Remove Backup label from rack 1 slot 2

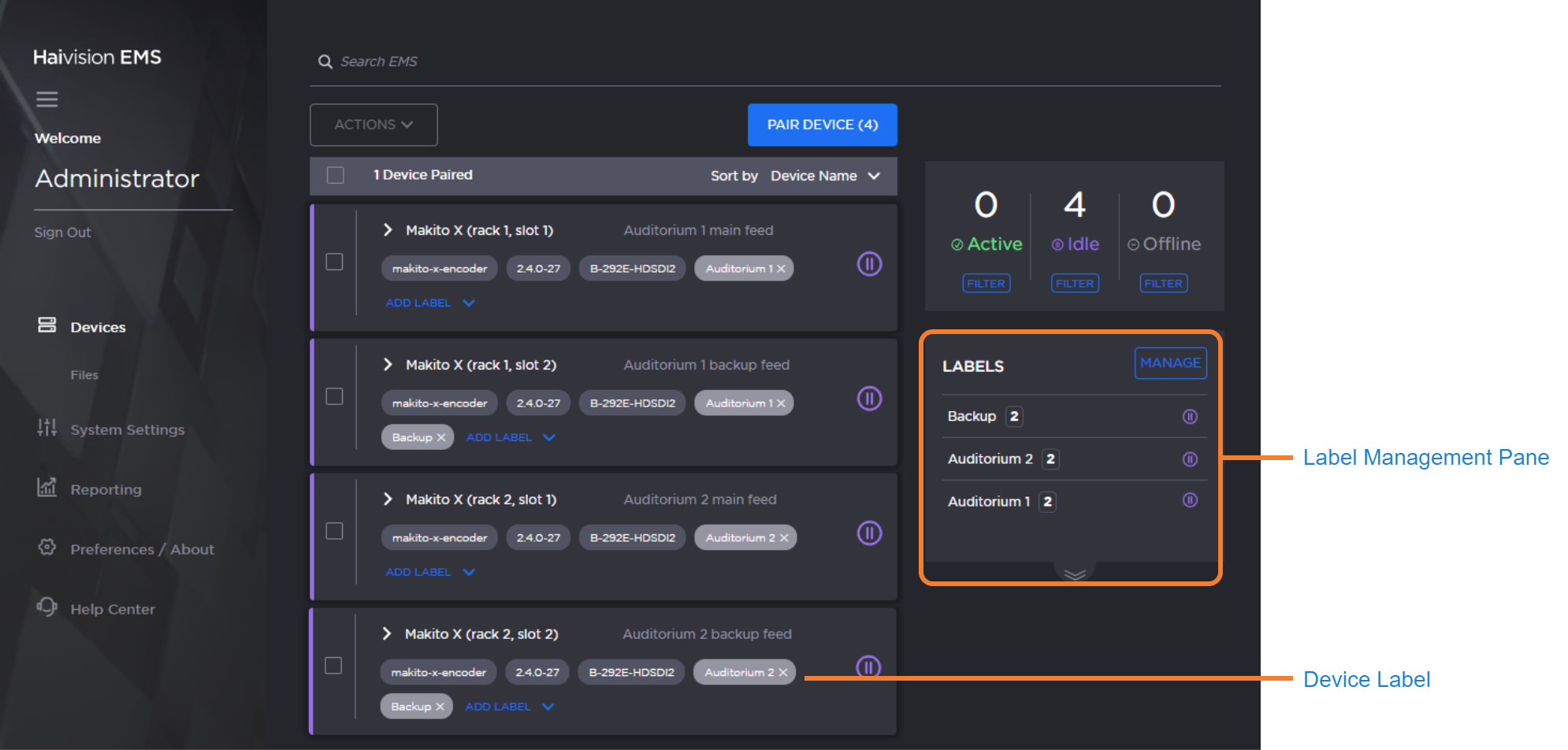point(441,437)
